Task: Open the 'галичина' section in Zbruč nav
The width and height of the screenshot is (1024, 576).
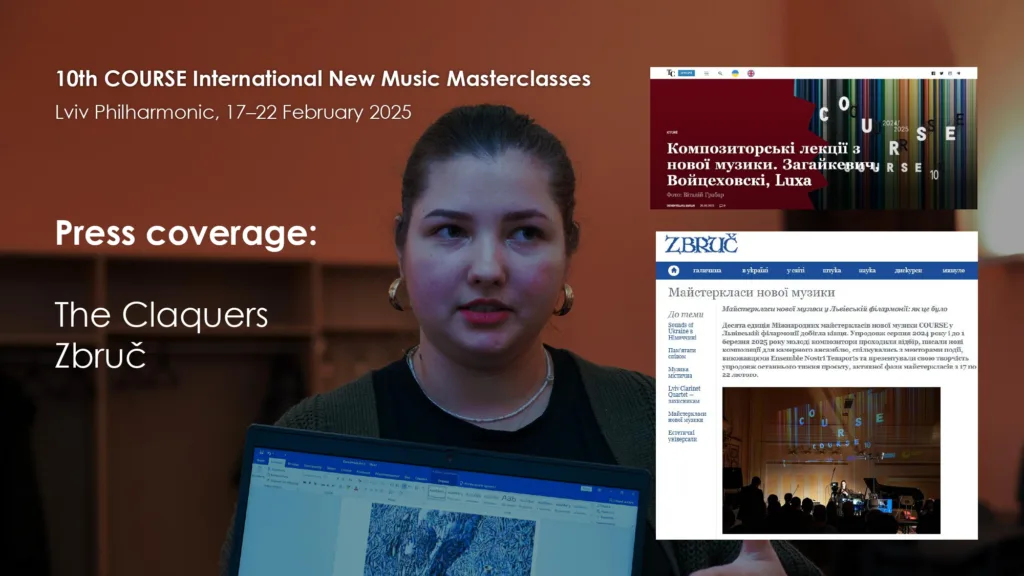Action: click(x=707, y=270)
